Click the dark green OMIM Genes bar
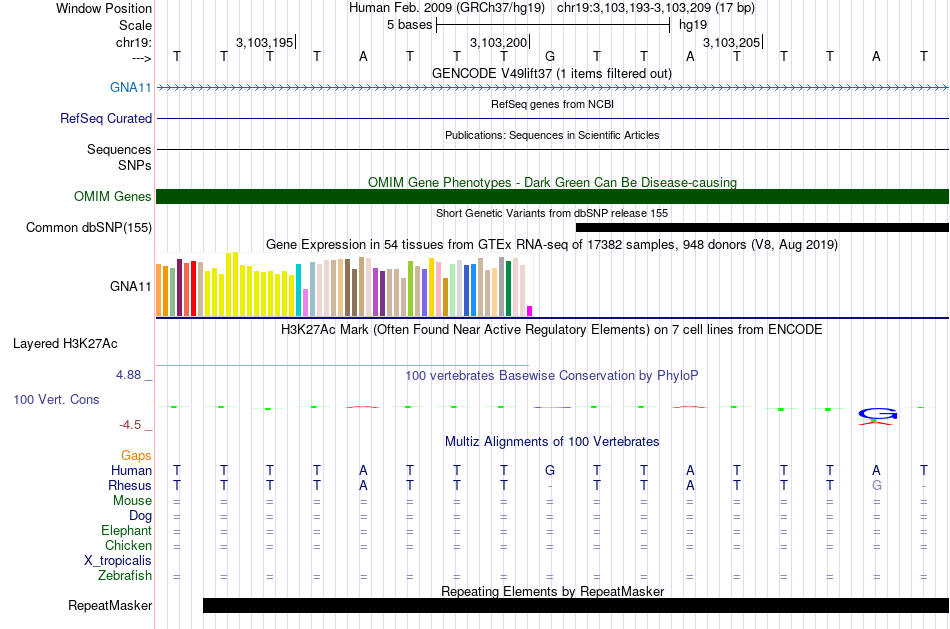 pos(552,196)
